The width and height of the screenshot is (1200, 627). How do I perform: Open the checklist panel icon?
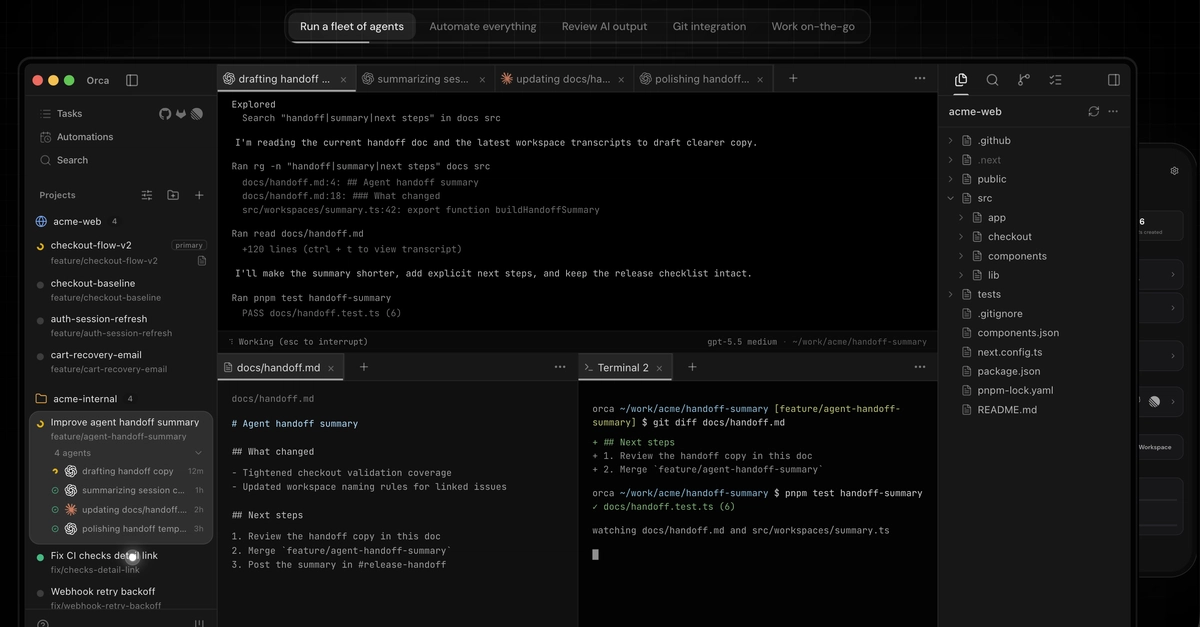click(1055, 80)
